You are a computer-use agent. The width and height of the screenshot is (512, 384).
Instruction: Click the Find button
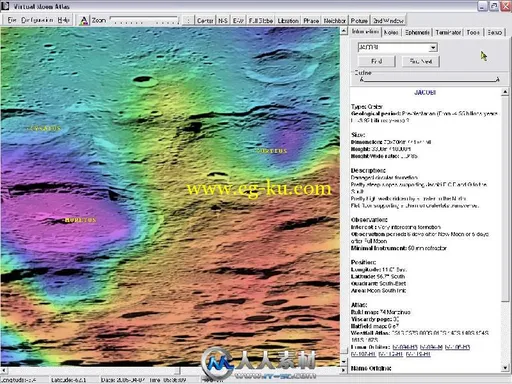tap(377, 61)
